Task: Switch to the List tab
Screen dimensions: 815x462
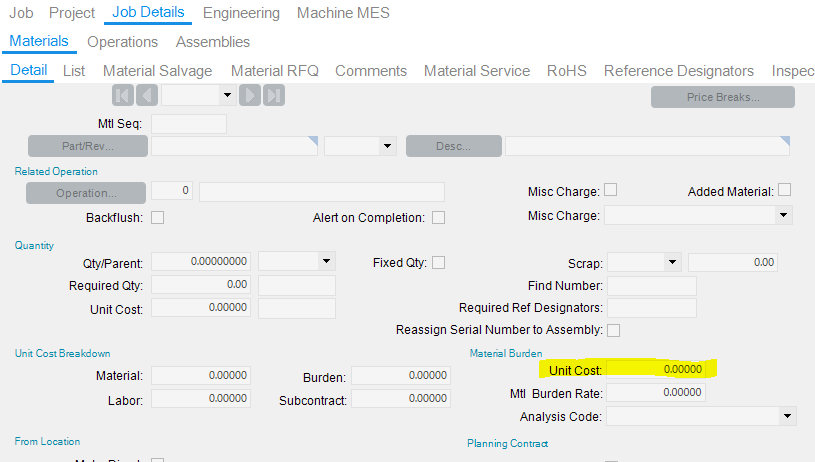Action: (74, 71)
